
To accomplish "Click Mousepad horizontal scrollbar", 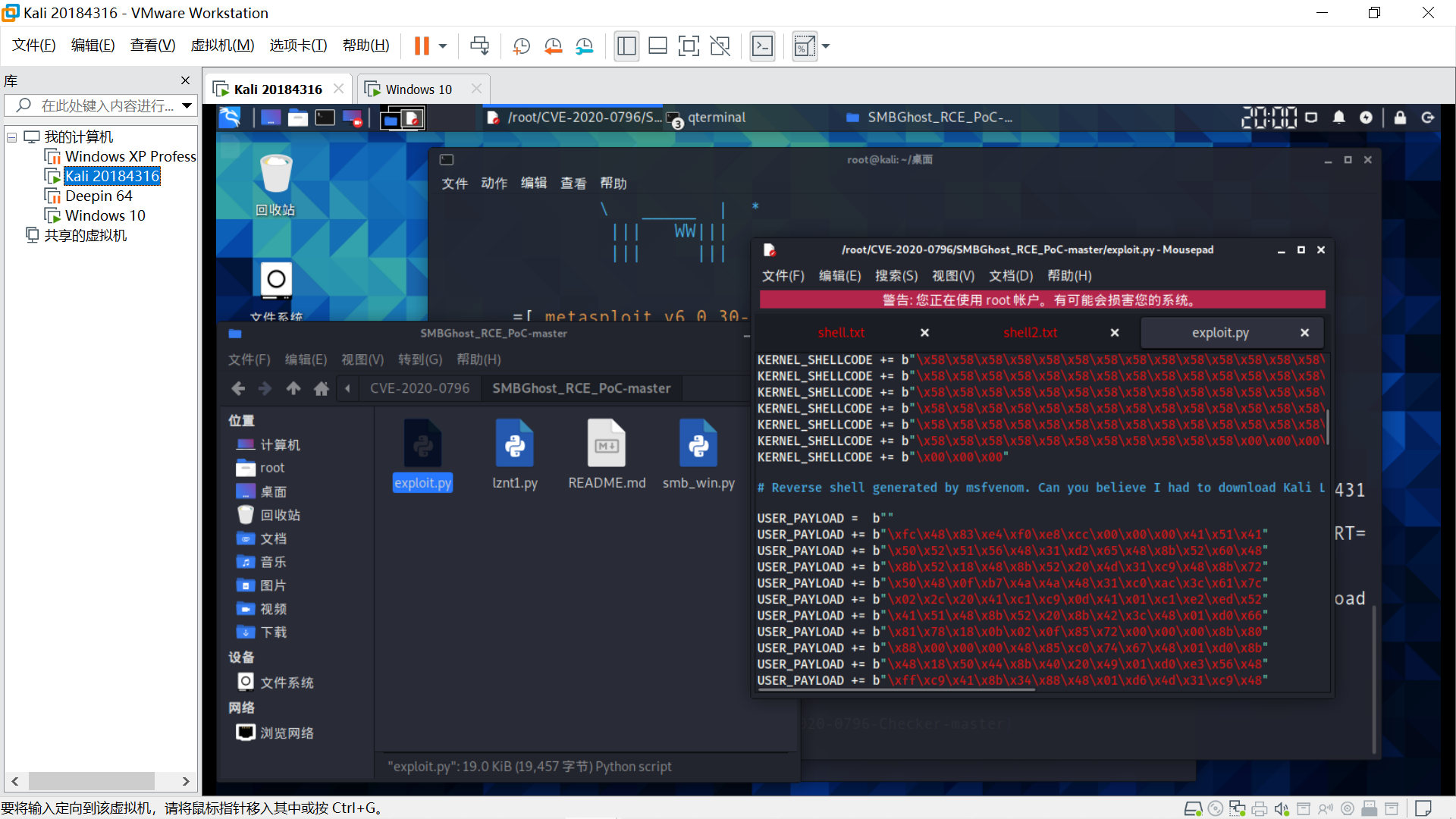I will coord(896,691).
